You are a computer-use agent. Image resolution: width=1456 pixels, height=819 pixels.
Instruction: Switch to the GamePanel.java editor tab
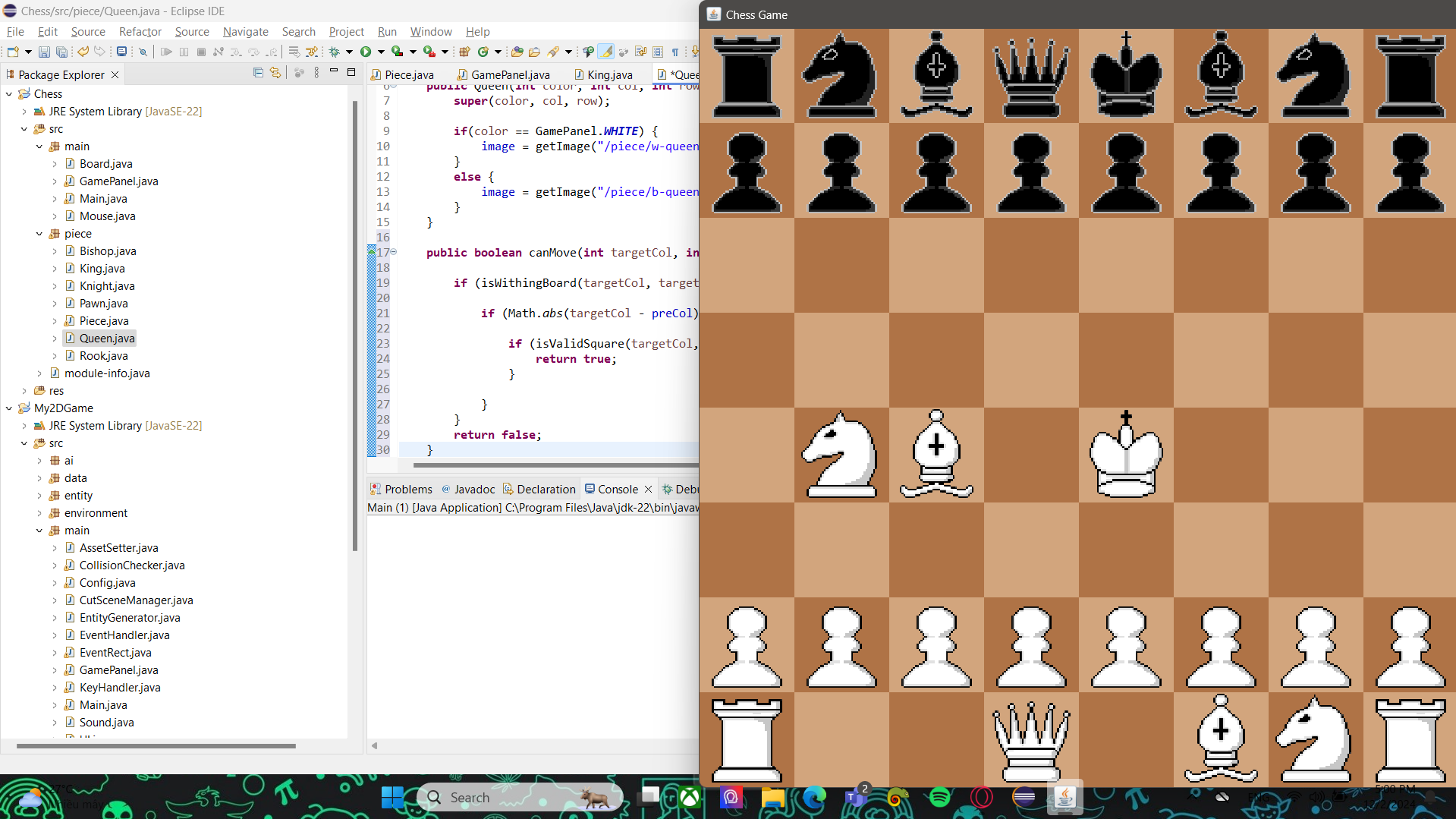point(503,74)
